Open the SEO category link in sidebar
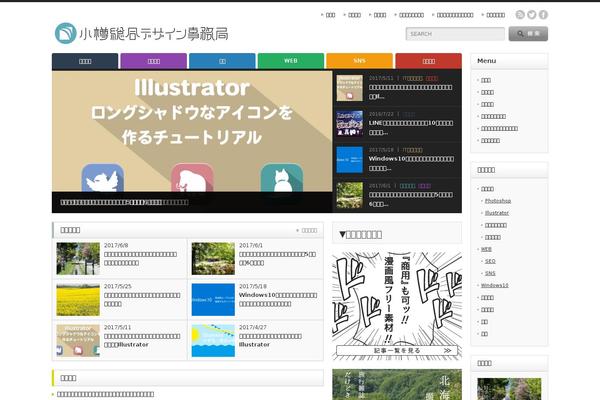This screenshot has height=400, width=600. (490, 261)
